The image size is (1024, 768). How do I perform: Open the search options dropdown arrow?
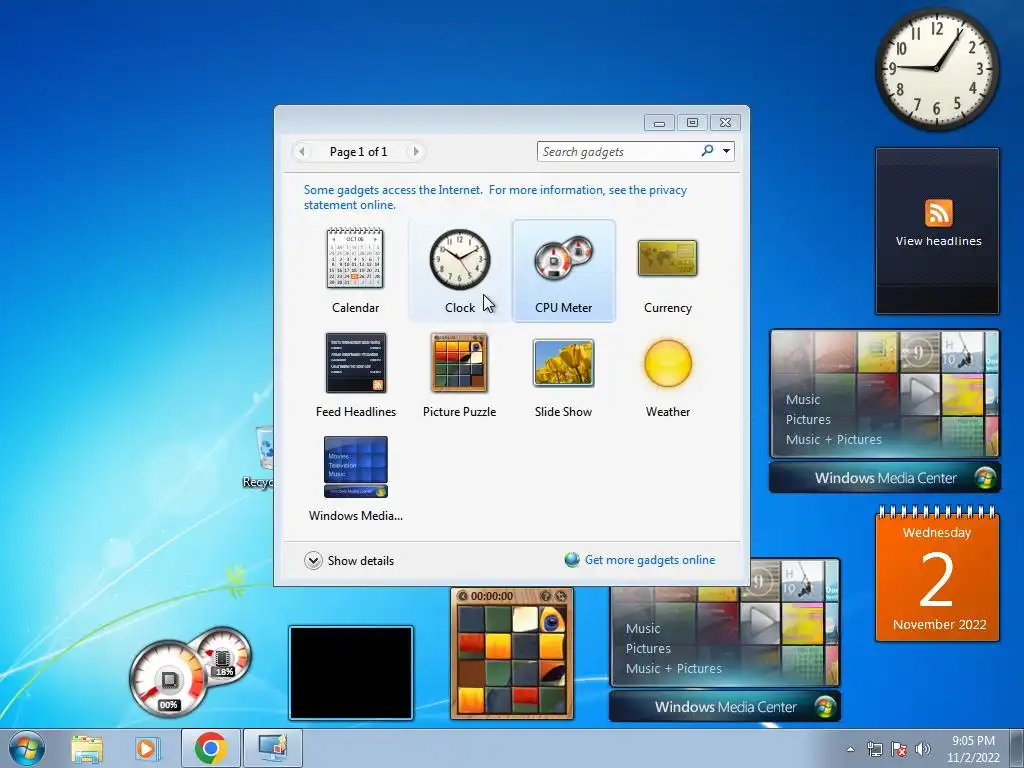726,151
